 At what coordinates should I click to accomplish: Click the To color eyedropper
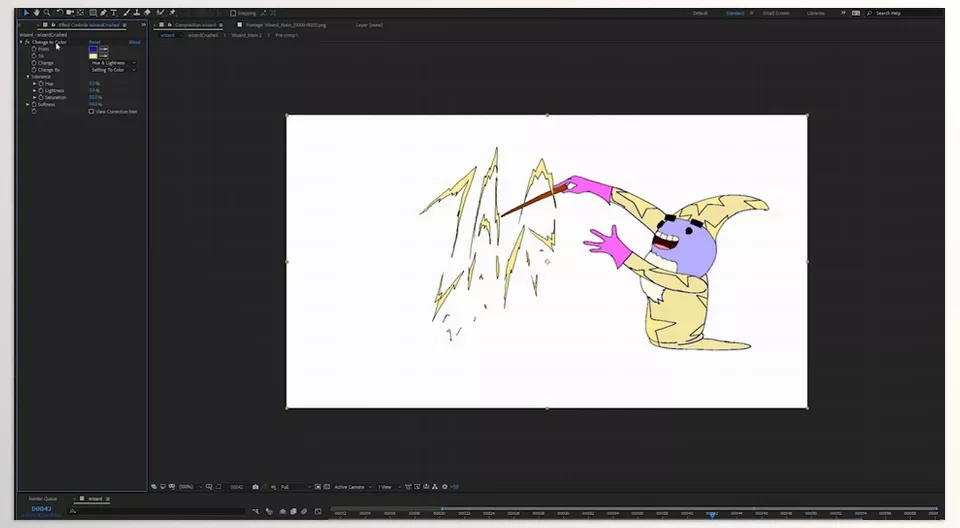point(103,56)
